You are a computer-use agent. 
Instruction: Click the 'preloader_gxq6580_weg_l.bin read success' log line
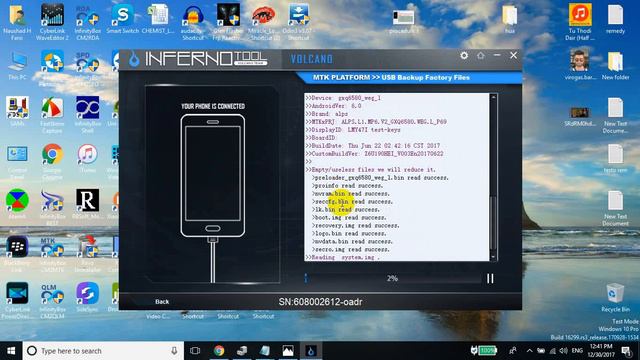click(380, 178)
